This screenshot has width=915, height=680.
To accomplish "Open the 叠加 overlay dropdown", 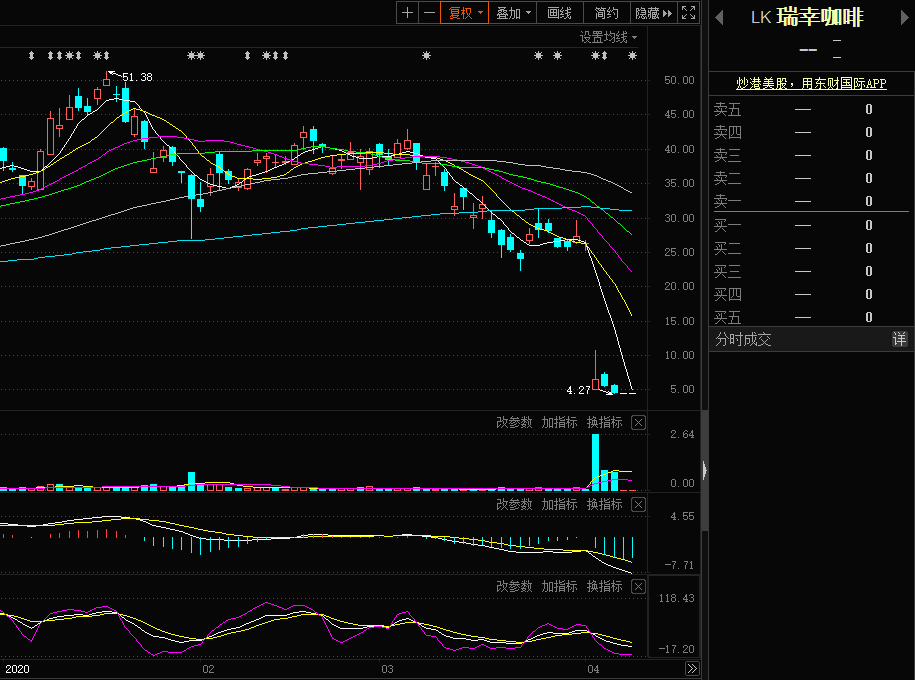I will point(514,13).
